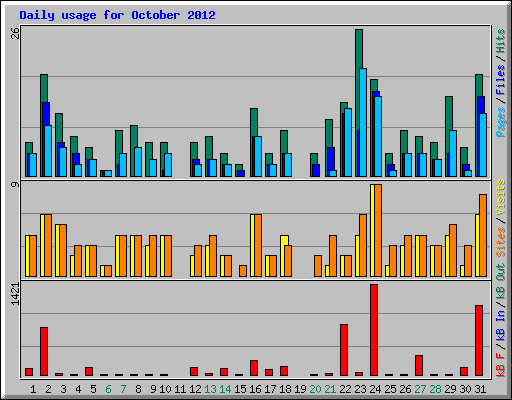Click the green 'Hits' legend label
This screenshot has height=400, width=512.
[501, 41]
